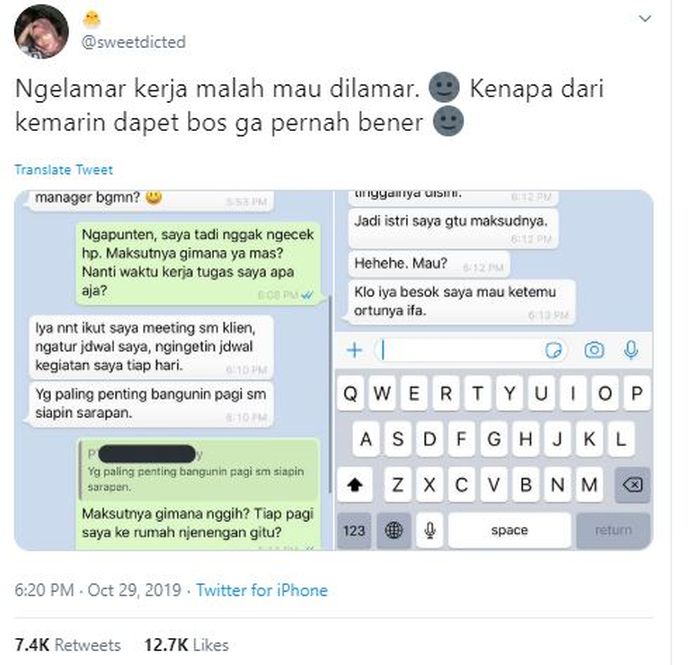The height and width of the screenshot is (665, 700).
Task: Tap the backspace delete key
Action: (x=633, y=484)
